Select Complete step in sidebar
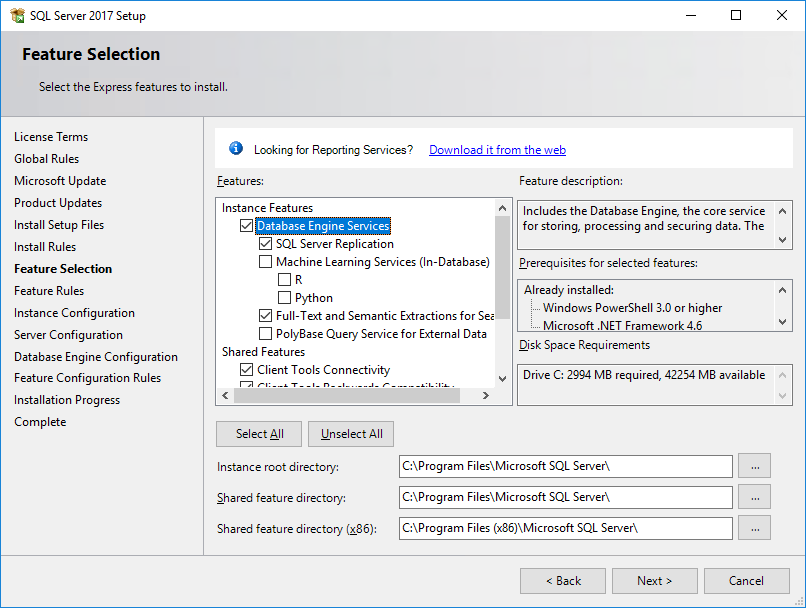 tap(40, 422)
